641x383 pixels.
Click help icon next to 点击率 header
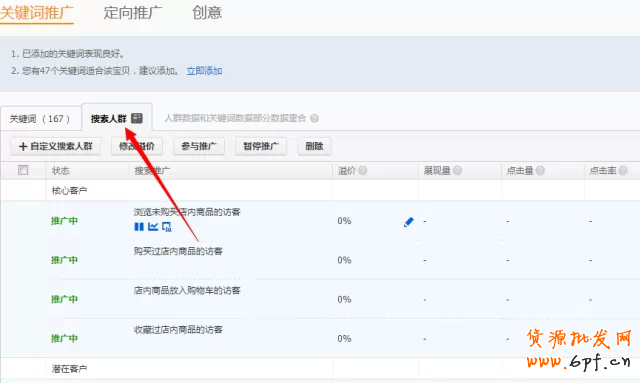[x=623, y=171]
